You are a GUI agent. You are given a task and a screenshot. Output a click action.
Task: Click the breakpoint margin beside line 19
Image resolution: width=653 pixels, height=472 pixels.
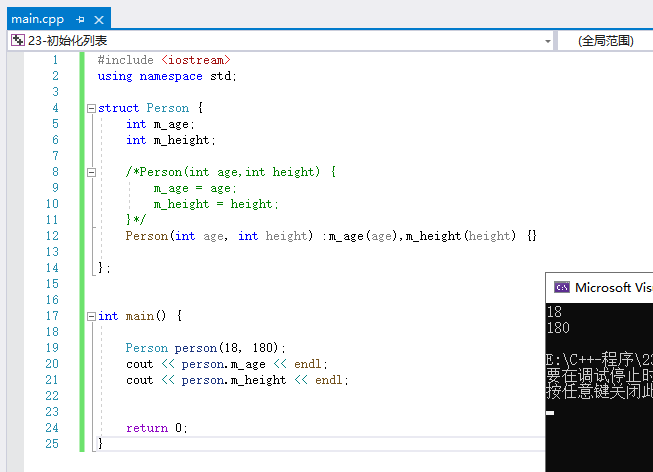[x=15, y=348]
